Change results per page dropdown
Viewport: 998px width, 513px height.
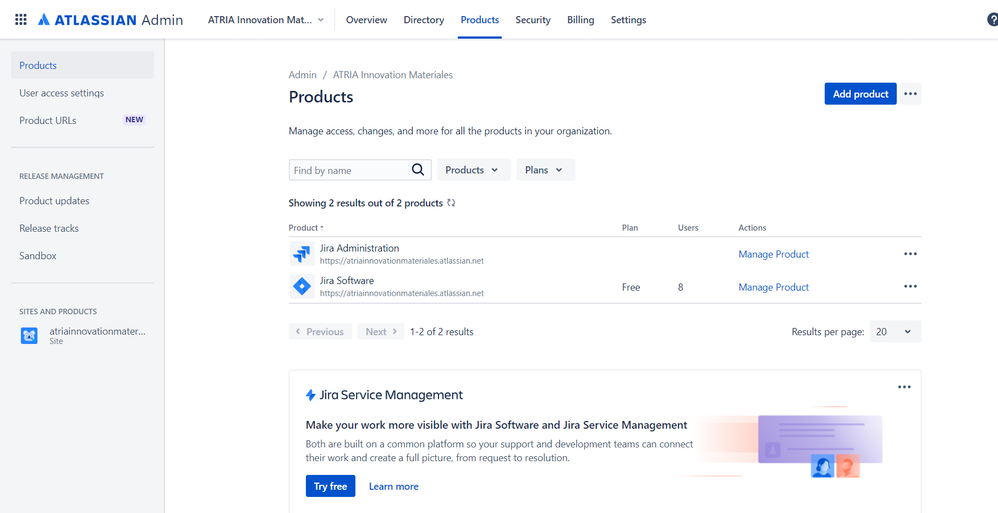(895, 332)
